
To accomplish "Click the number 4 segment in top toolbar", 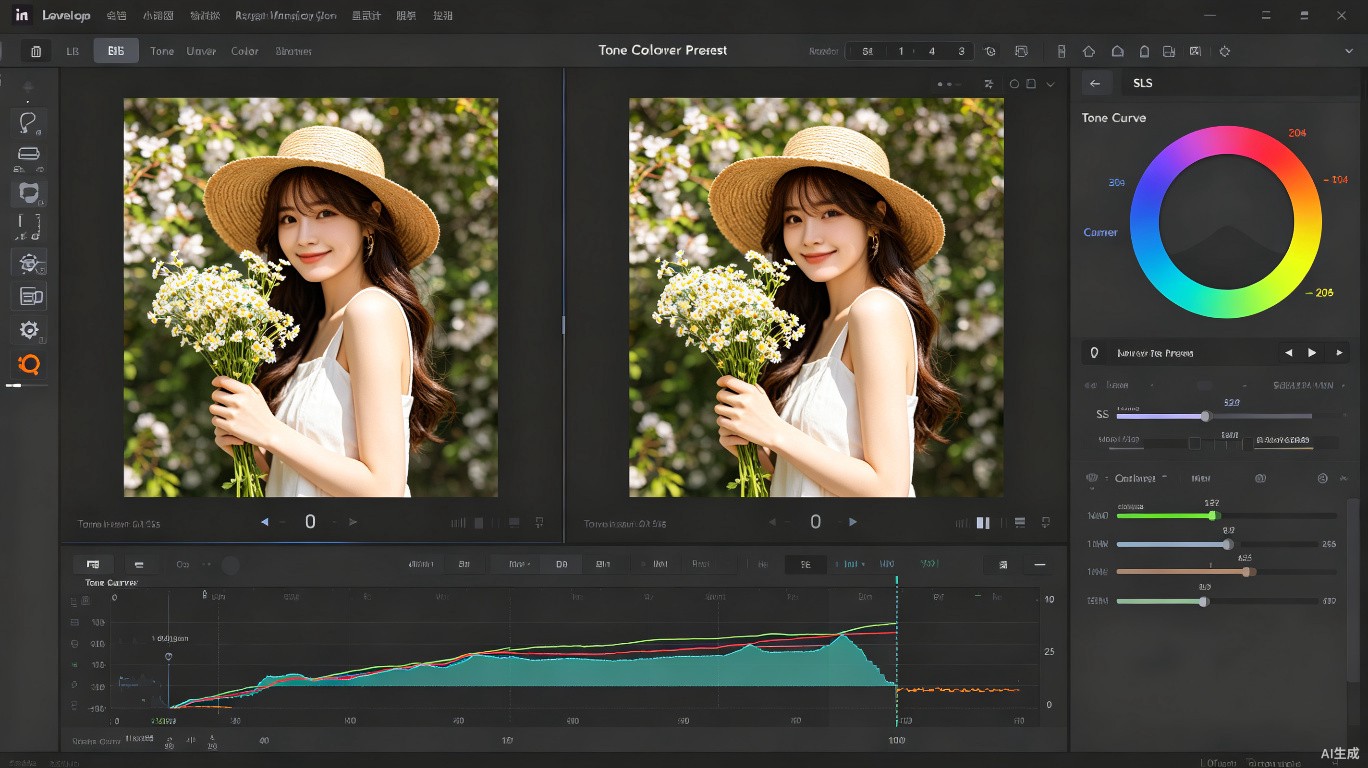I will click(932, 51).
